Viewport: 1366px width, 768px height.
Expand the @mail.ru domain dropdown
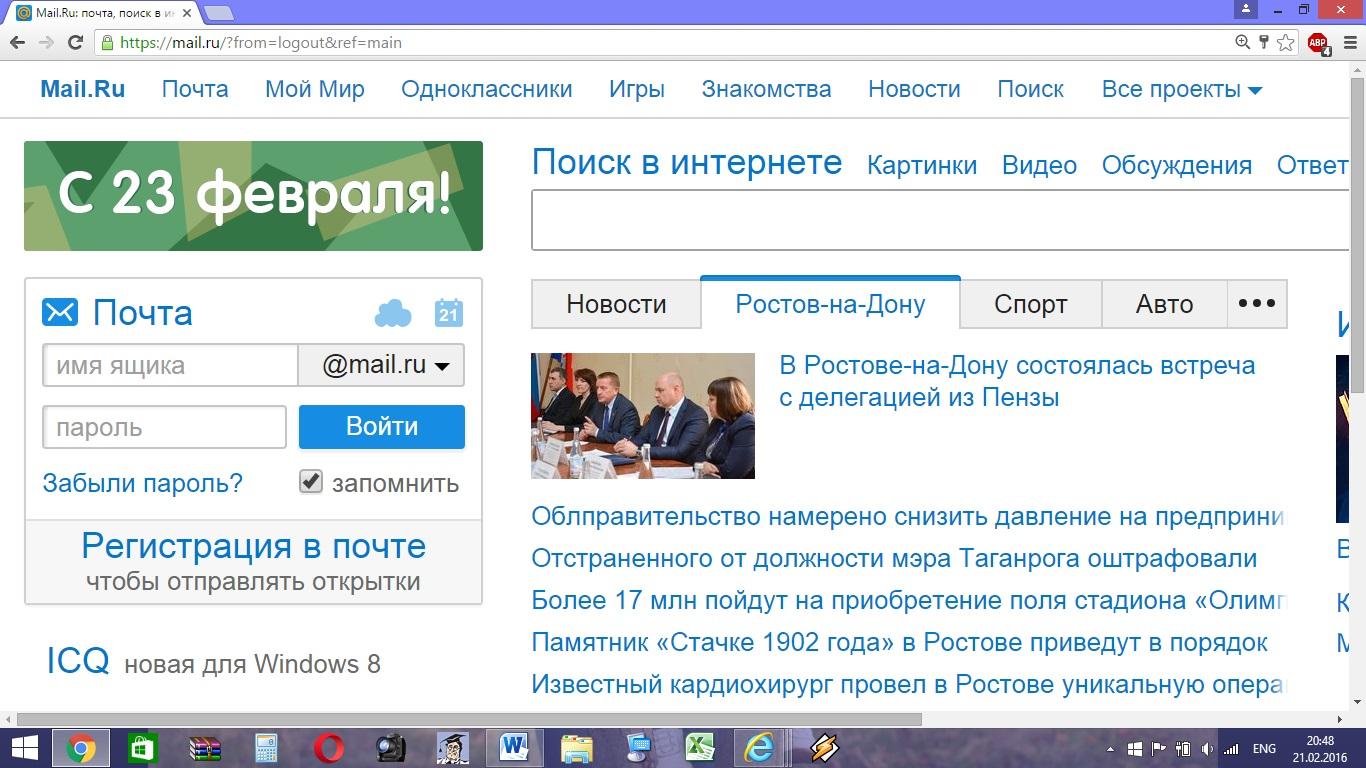381,366
